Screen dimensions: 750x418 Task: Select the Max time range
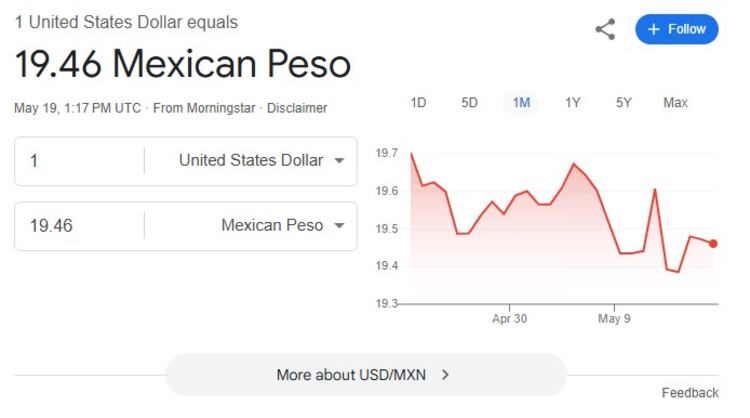coord(675,103)
